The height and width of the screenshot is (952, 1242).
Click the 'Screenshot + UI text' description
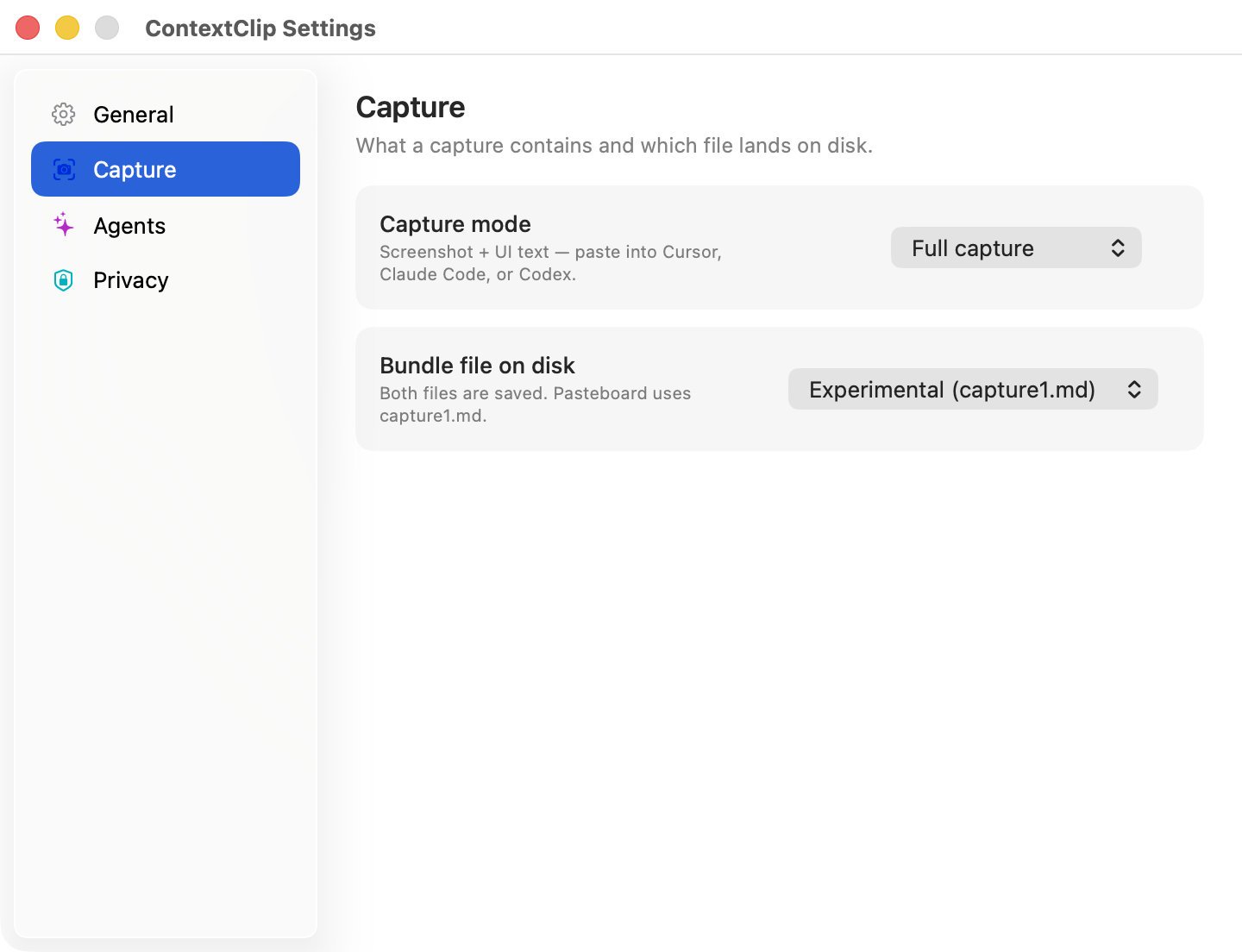point(550,263)
